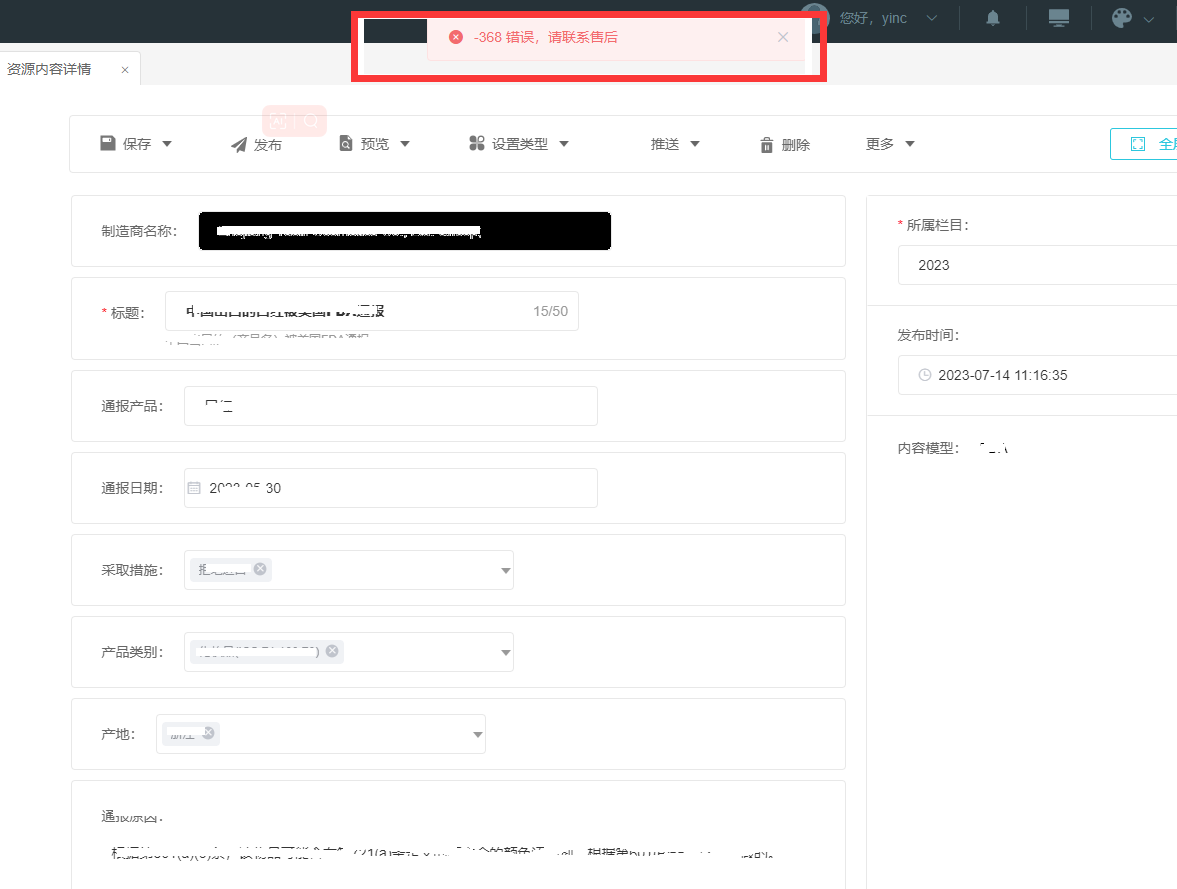Click the 预览 preview document icon
This screenshot has height=889, width=1177.
(x=345, y=143)
